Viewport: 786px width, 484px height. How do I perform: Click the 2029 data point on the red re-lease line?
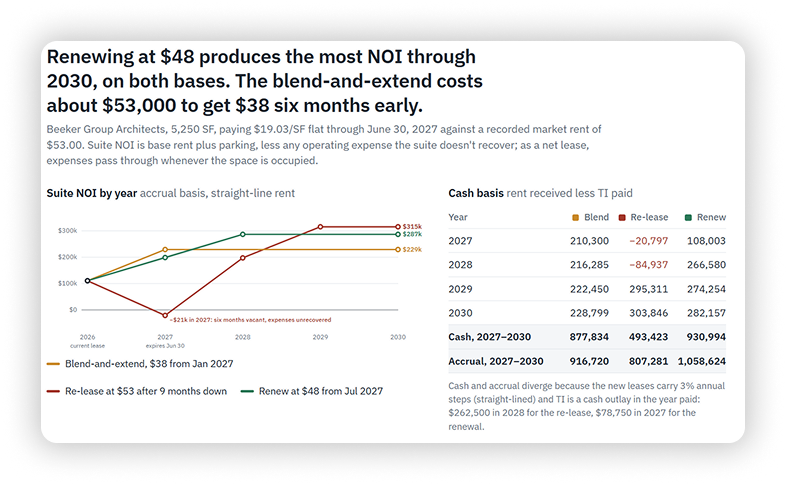coord(320,227)
